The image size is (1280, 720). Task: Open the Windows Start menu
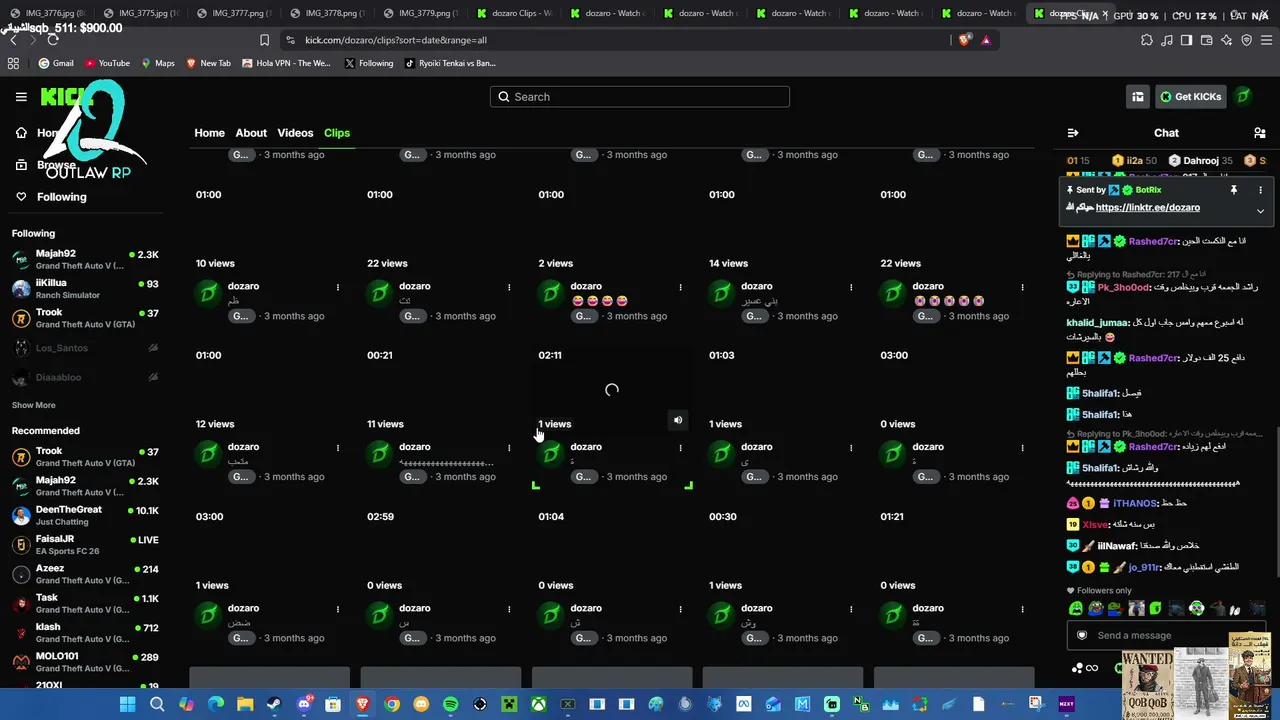point(127,704)
